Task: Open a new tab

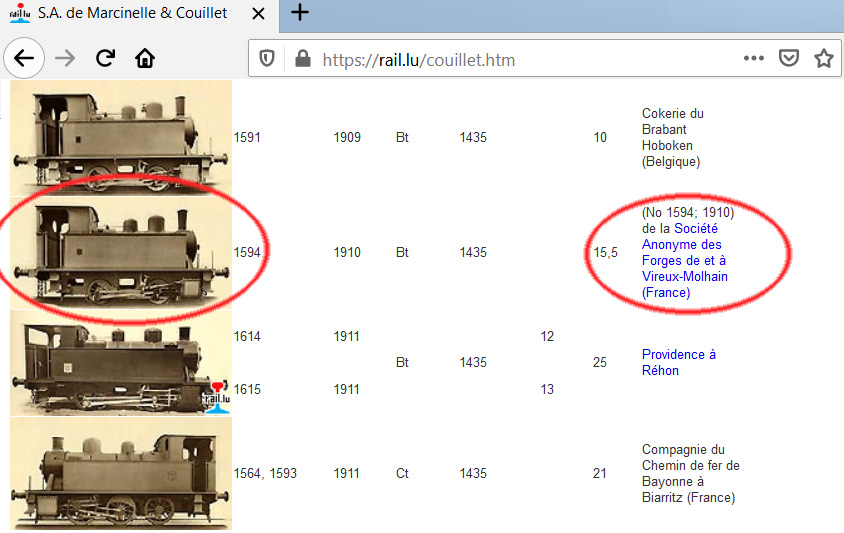Action: click(300, 12)
